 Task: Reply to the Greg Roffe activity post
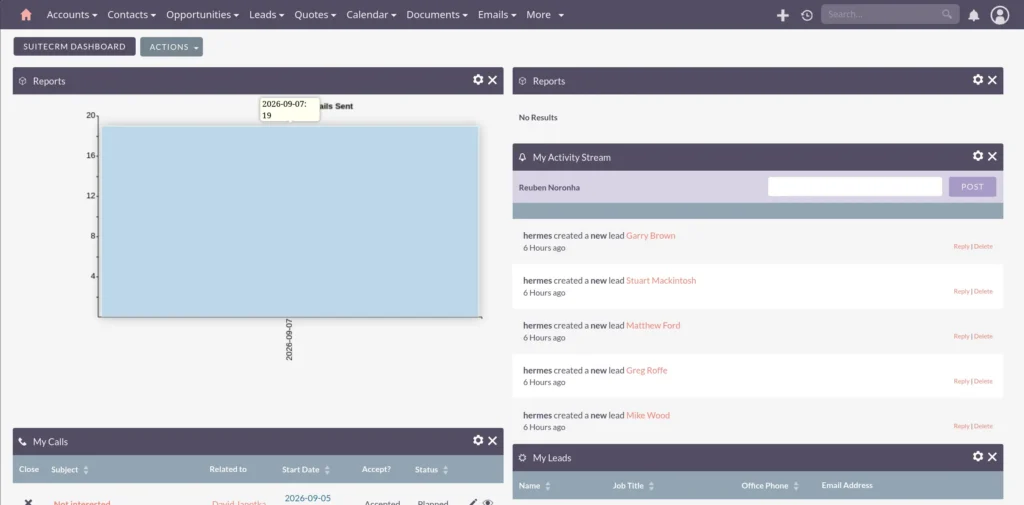tap(961, 381)
